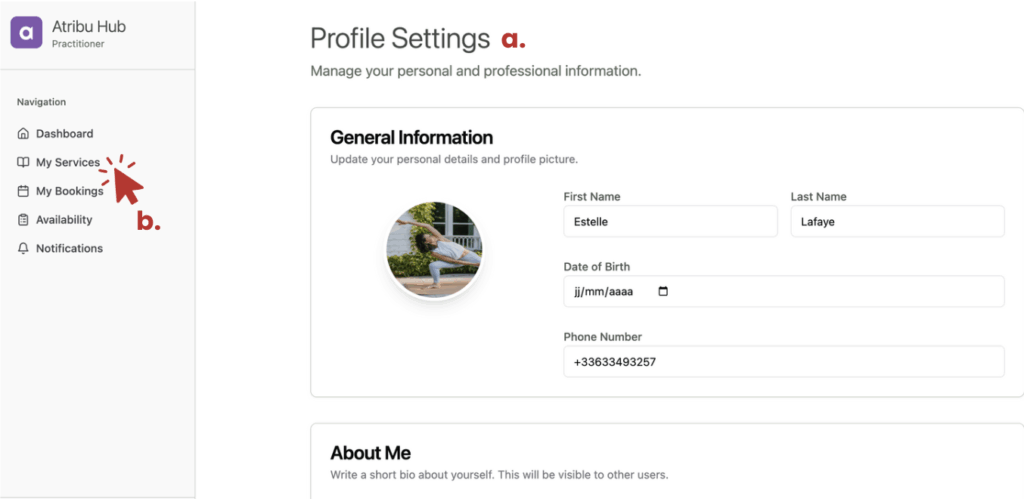The height and width of the screenshot is (499, 1024).
Task: Click the My Bookings calendar icon
Action: tap(23, 191)
